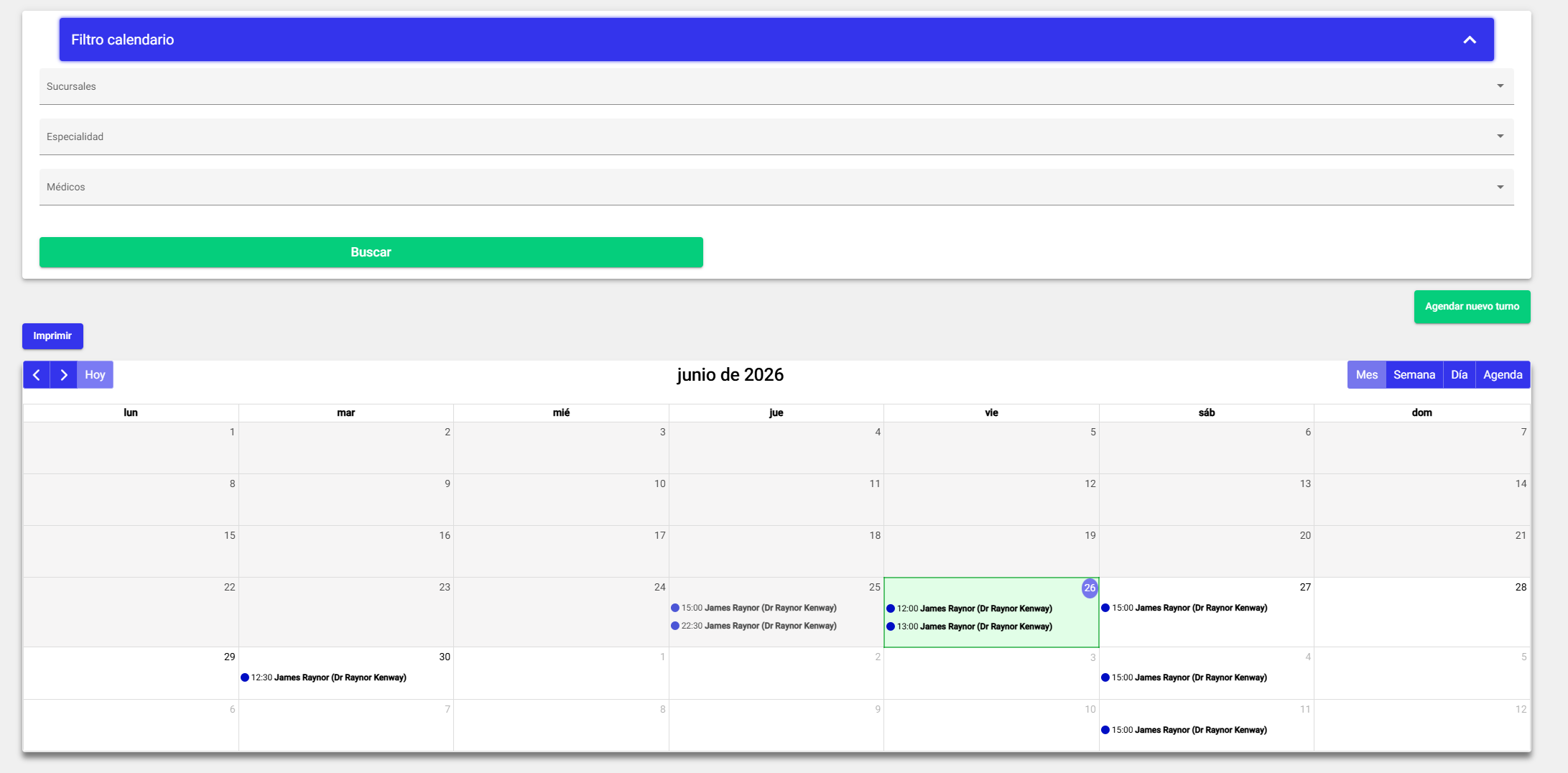Collapse the Filtro calendario panel
The width and height of the screenshot is (1568, 773).
[x=1470, y=40]
